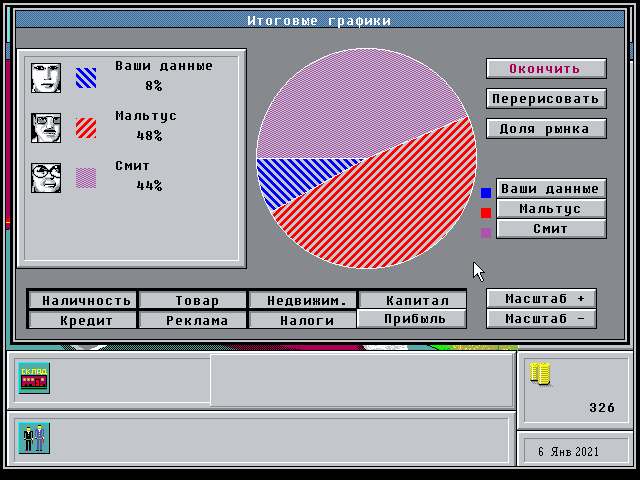This screenshot has width=640, height=480.
Task: Switch to the Реклама chart
Action: pos(193,320)
